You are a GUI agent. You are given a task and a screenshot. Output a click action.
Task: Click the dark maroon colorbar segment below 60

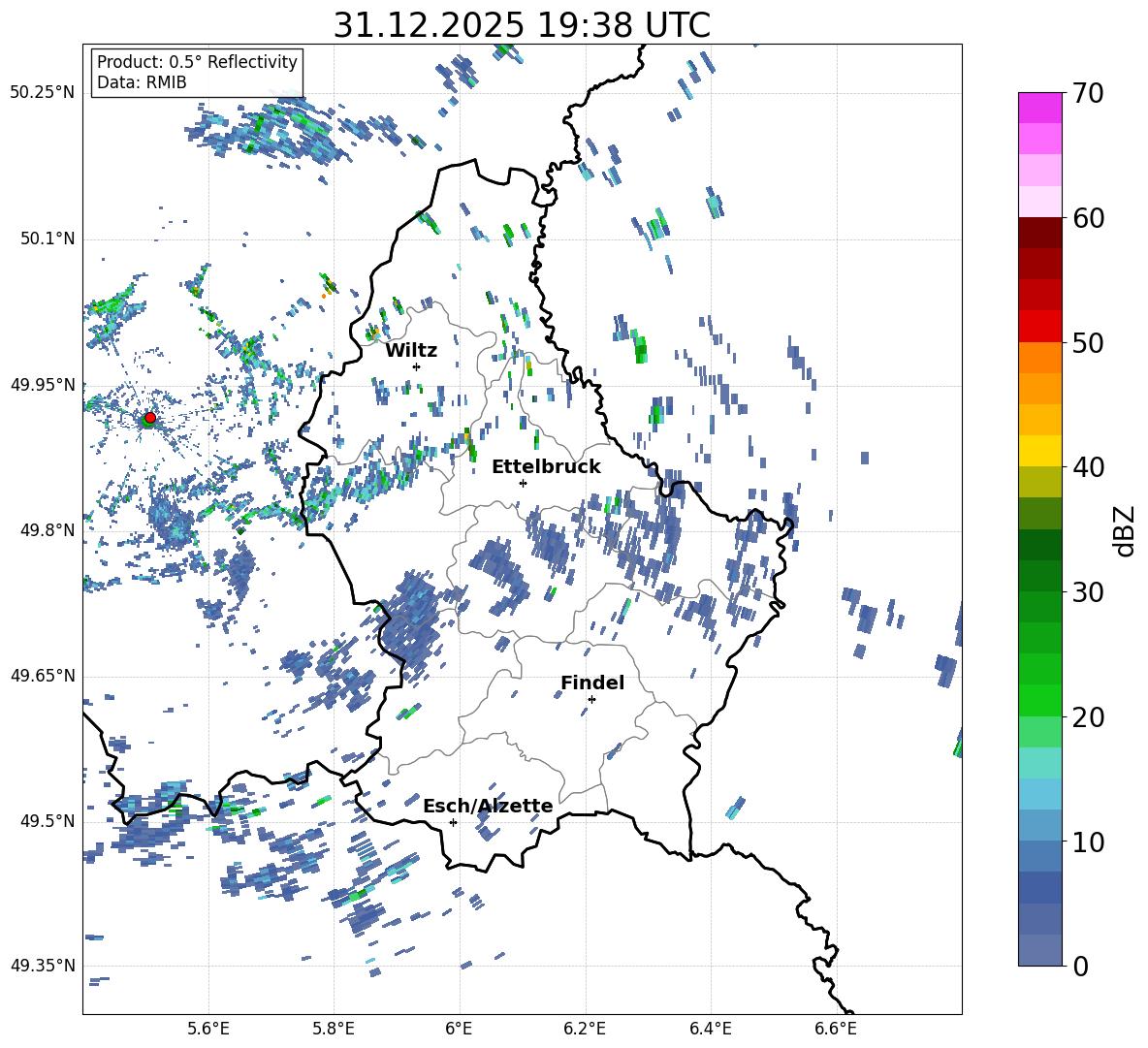coord(1039,233)
